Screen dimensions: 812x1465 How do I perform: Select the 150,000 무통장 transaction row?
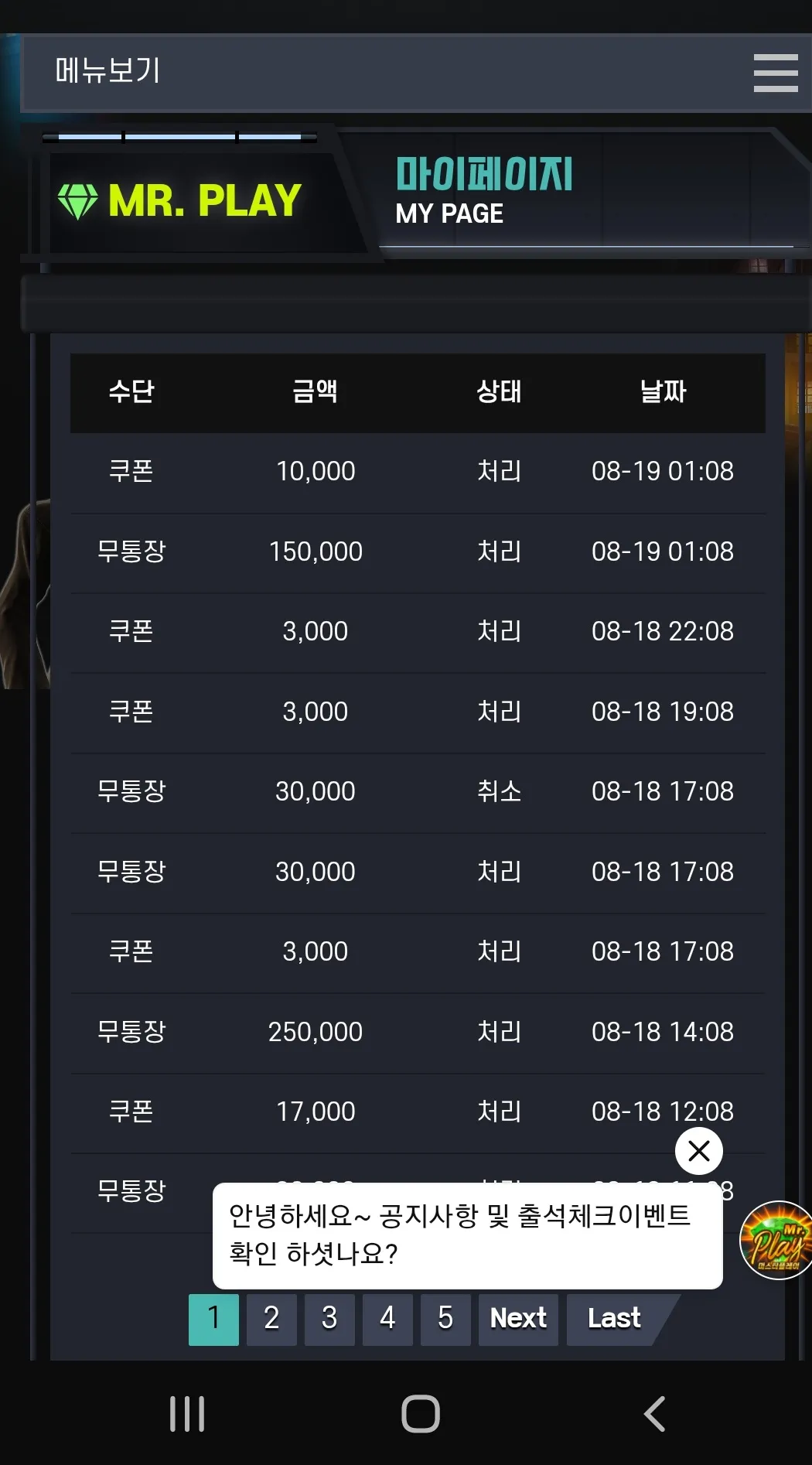point(418,552)
